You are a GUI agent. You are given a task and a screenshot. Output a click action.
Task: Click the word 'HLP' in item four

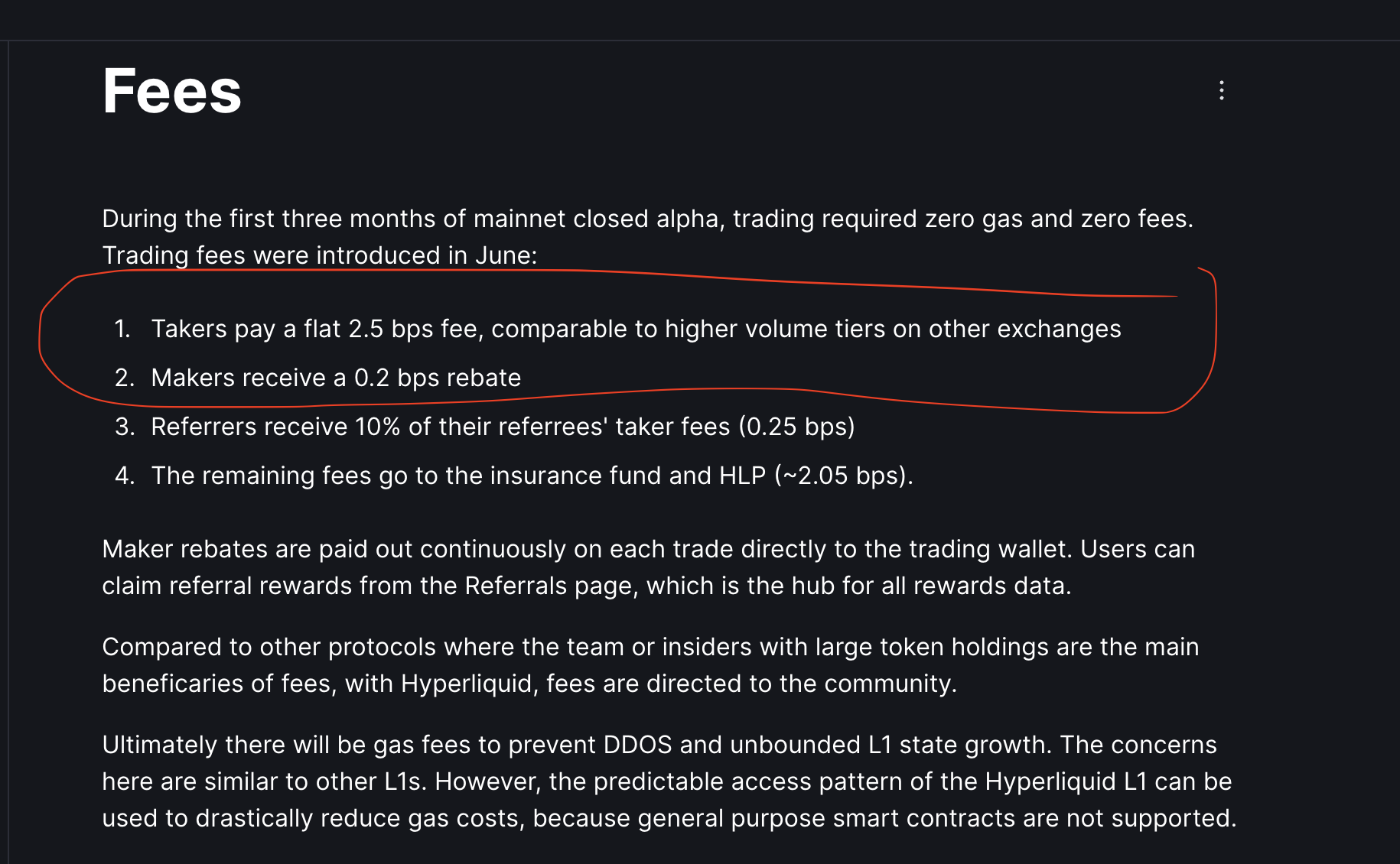coord(742,476)
